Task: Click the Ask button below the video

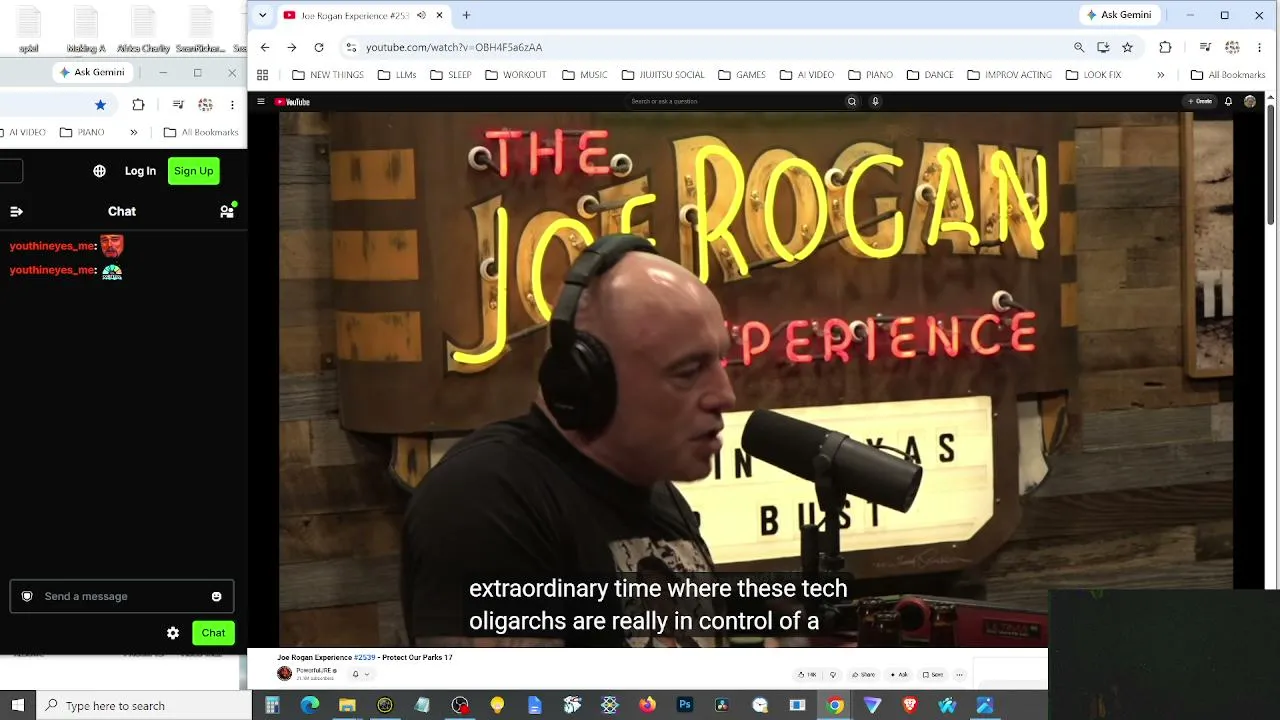Action: click(899, 674)
